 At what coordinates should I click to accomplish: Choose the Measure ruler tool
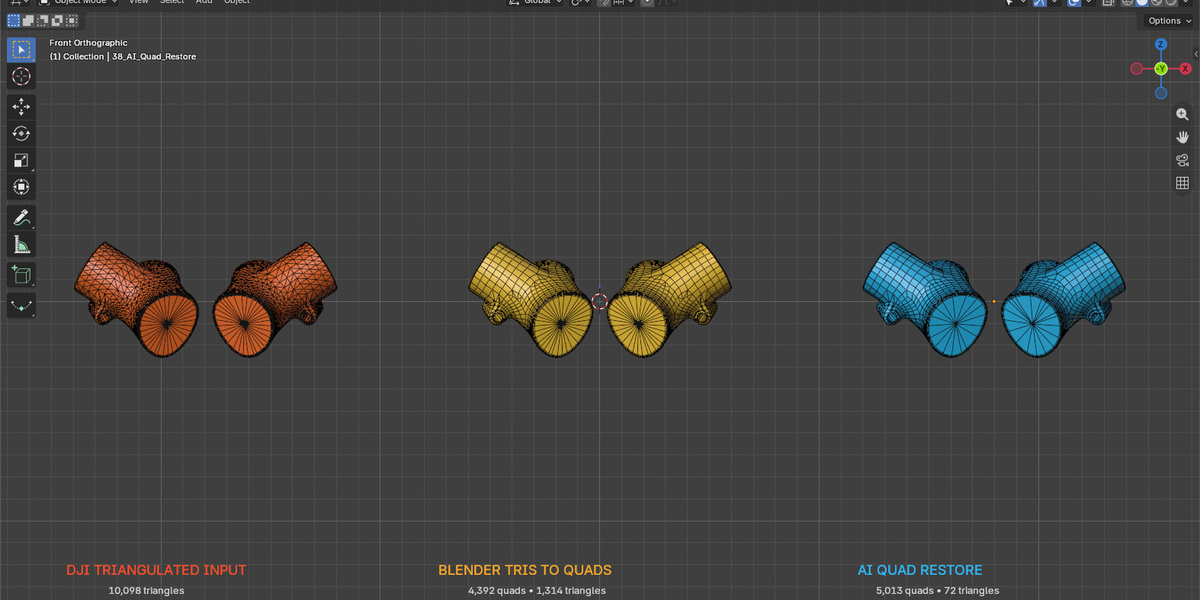click(x=21, y=244)
